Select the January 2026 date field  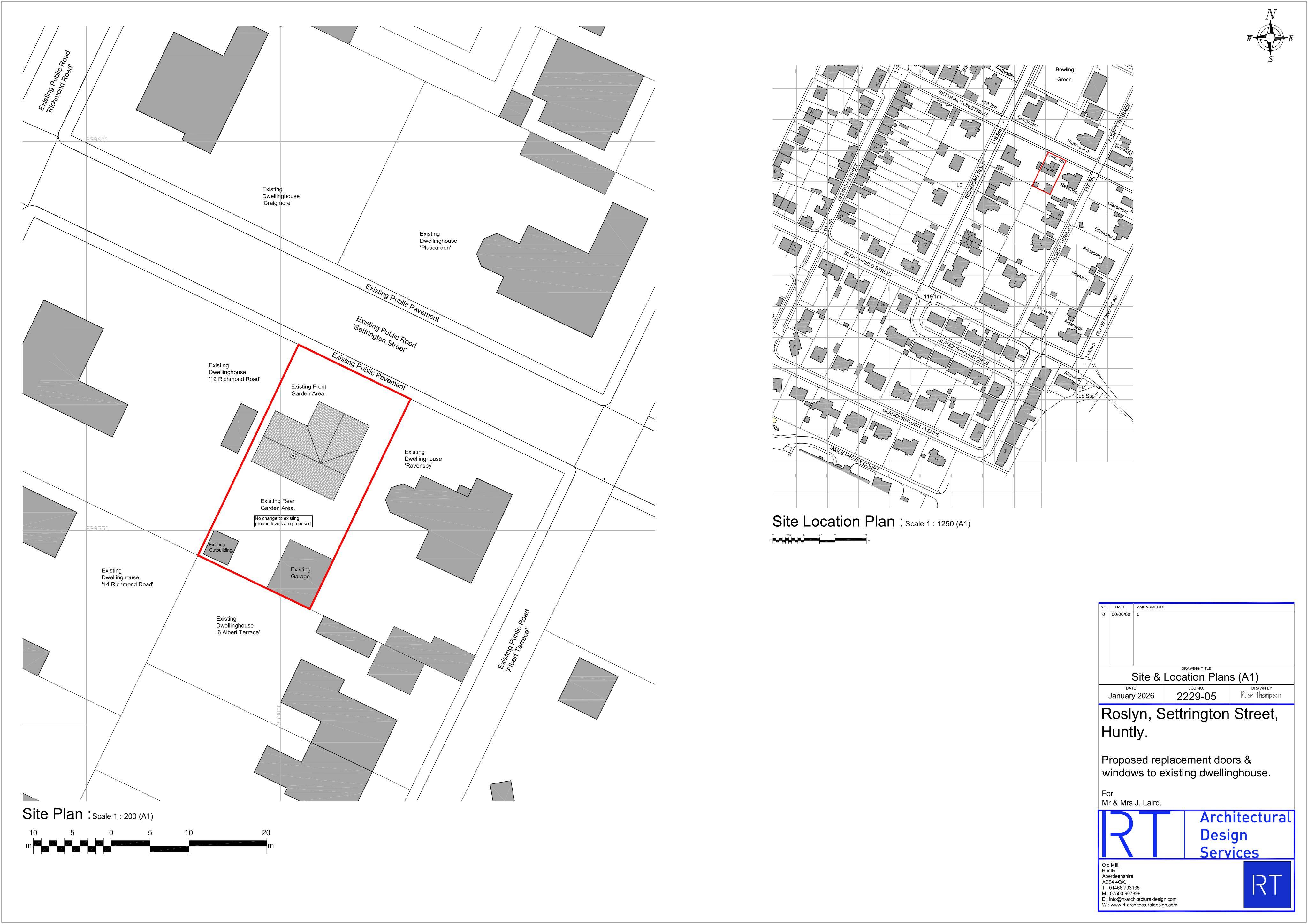point(1131,696)
